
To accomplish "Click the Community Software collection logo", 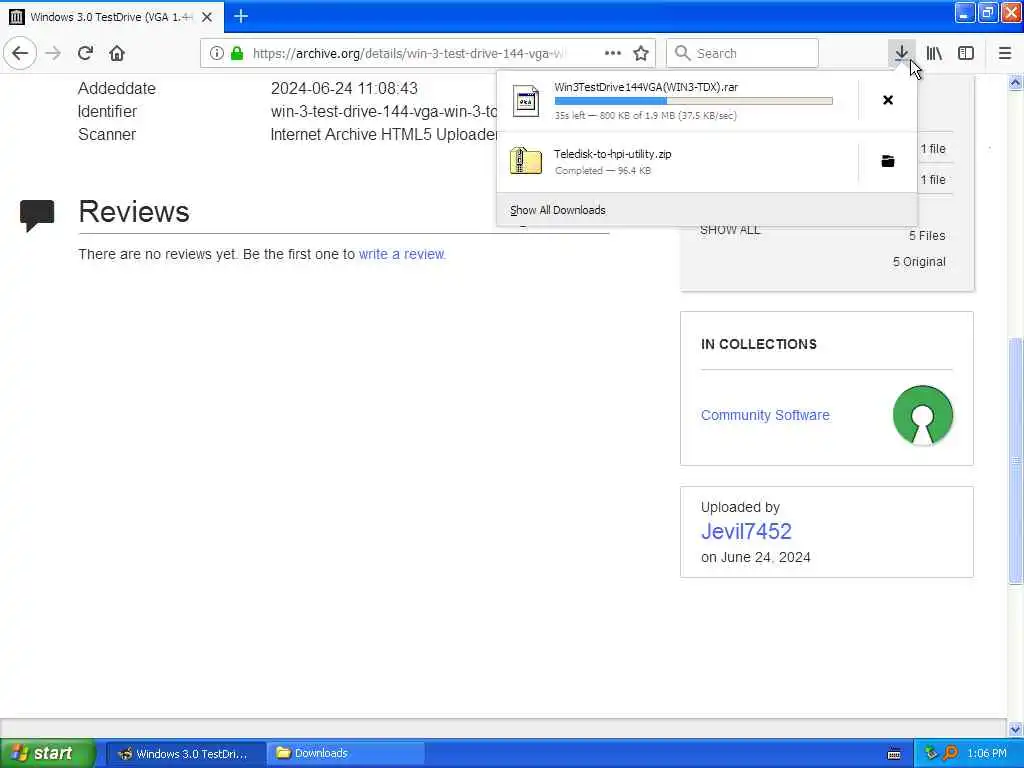I will click(923, 415).
